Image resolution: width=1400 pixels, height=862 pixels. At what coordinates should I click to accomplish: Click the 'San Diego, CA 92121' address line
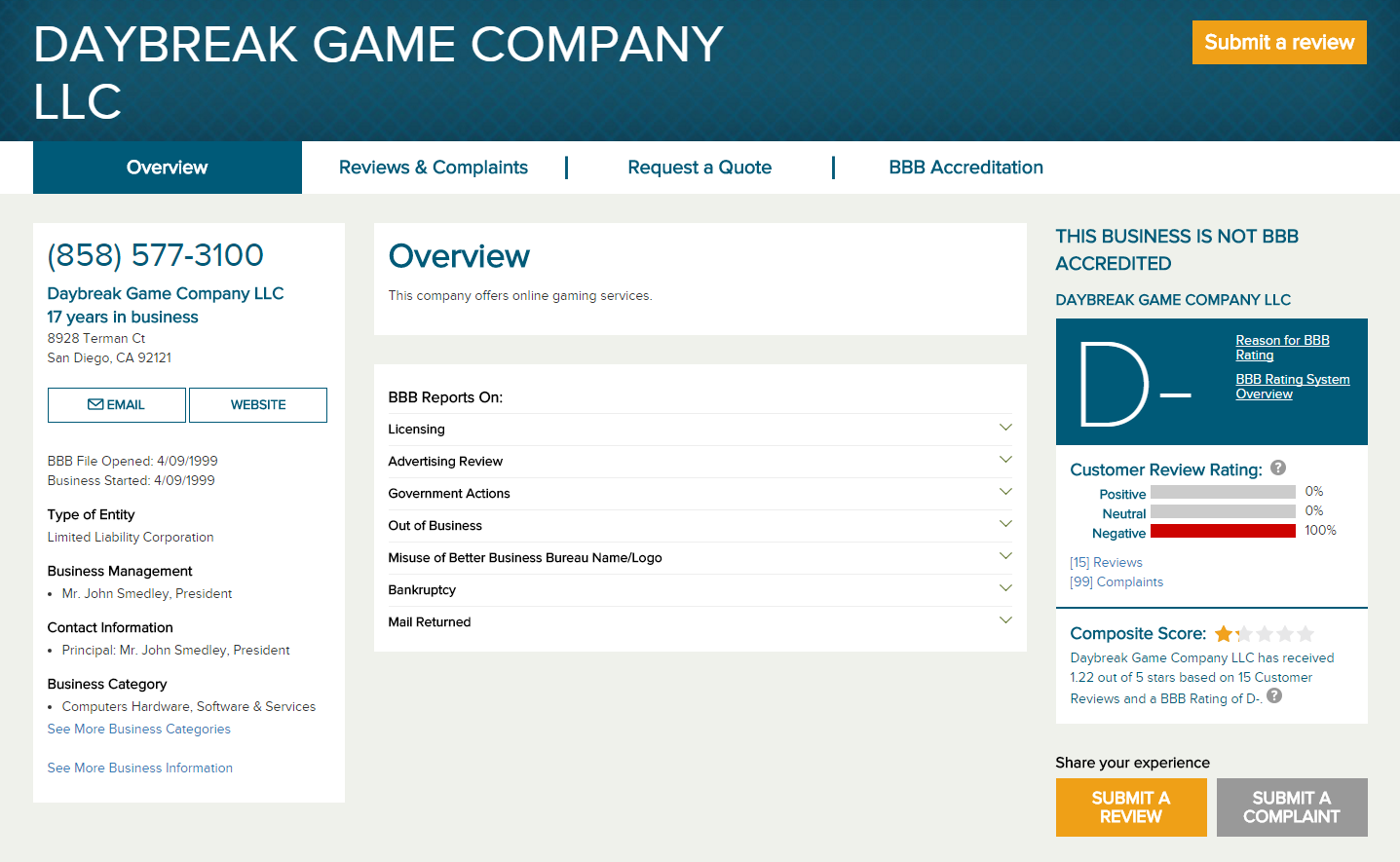(x=109, y=358)
